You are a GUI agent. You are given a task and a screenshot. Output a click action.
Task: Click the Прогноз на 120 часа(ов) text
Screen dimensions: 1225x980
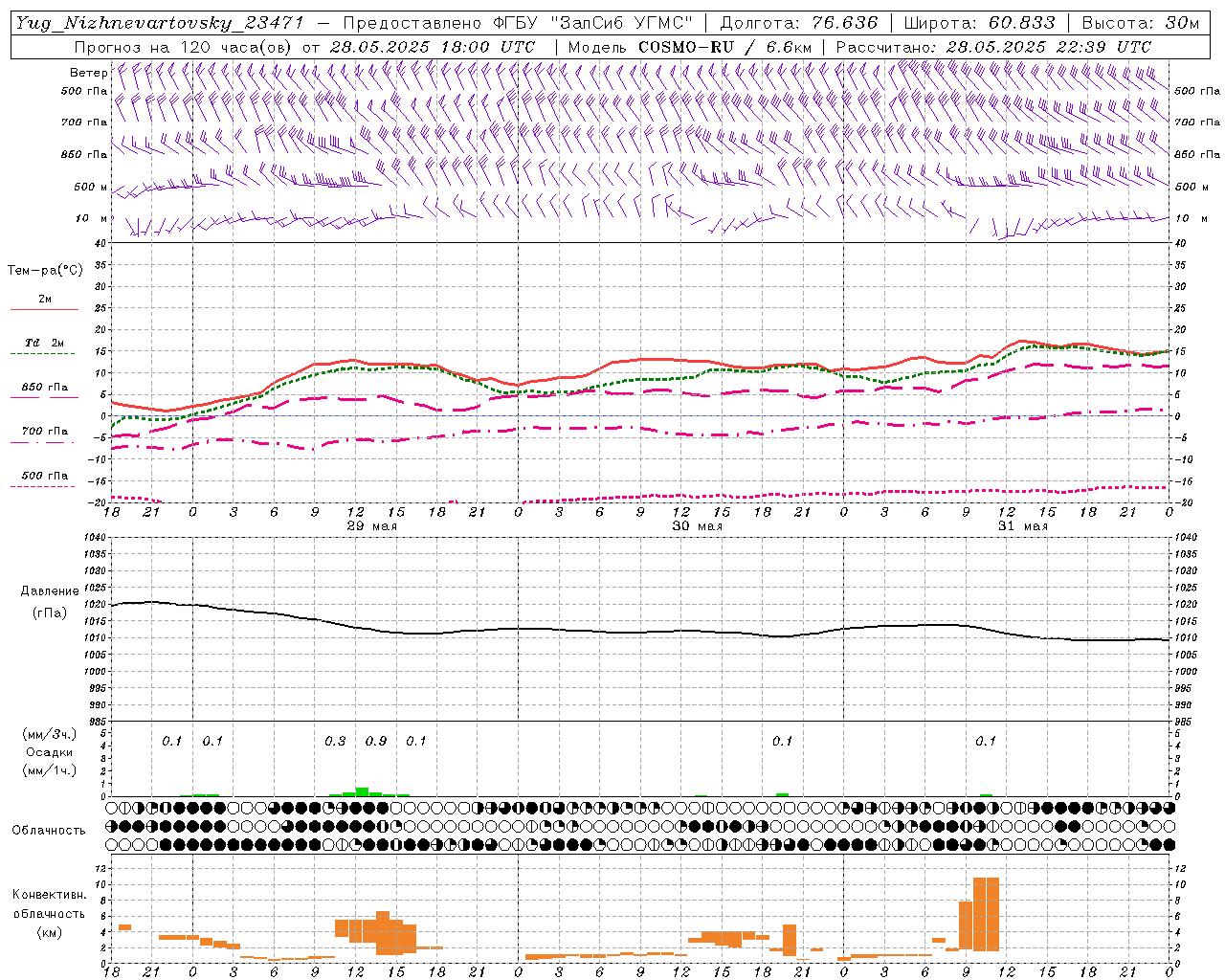pos(184,47)
